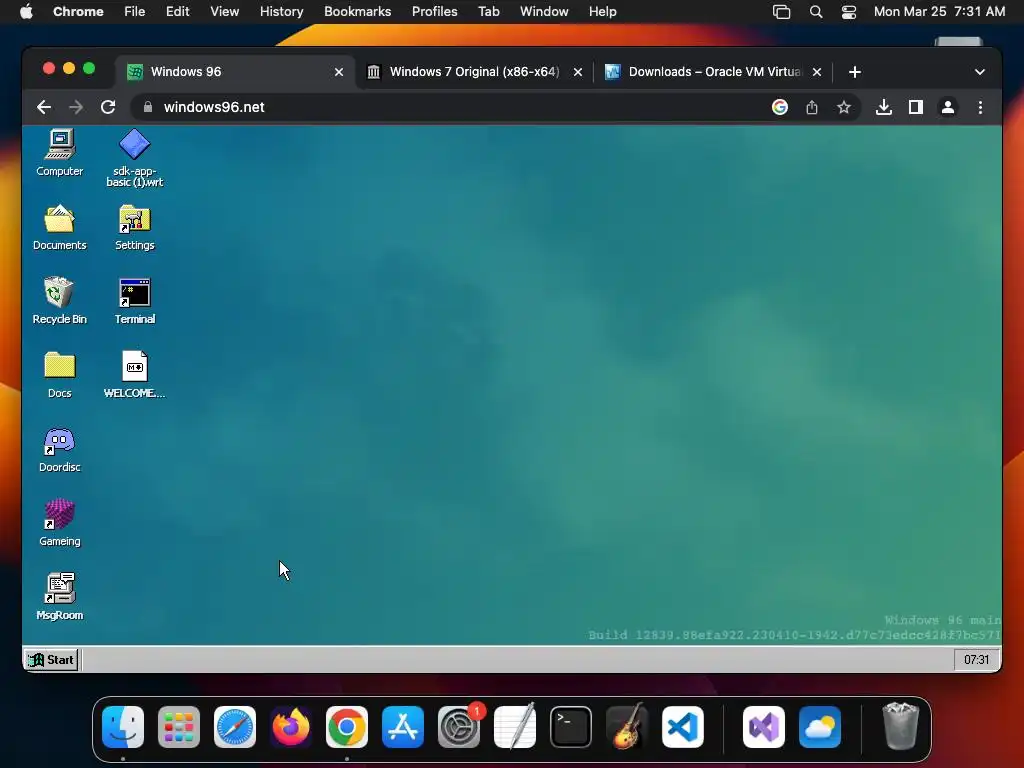The height and width of the screenshot is (768, 1024).
Task: Go back with the browser back arrow
Action: 44,107
